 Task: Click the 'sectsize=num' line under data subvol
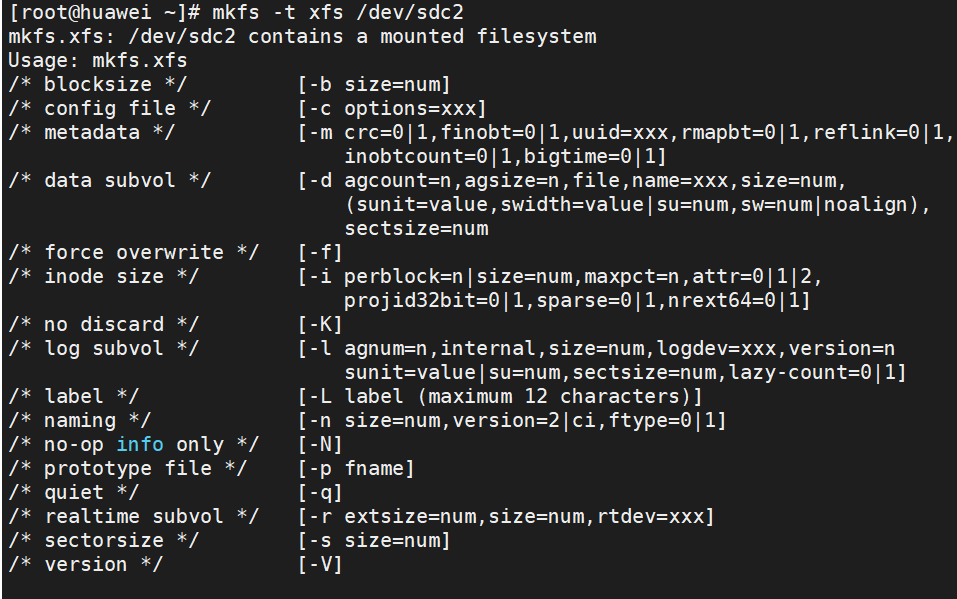click(x=416, y=229)
